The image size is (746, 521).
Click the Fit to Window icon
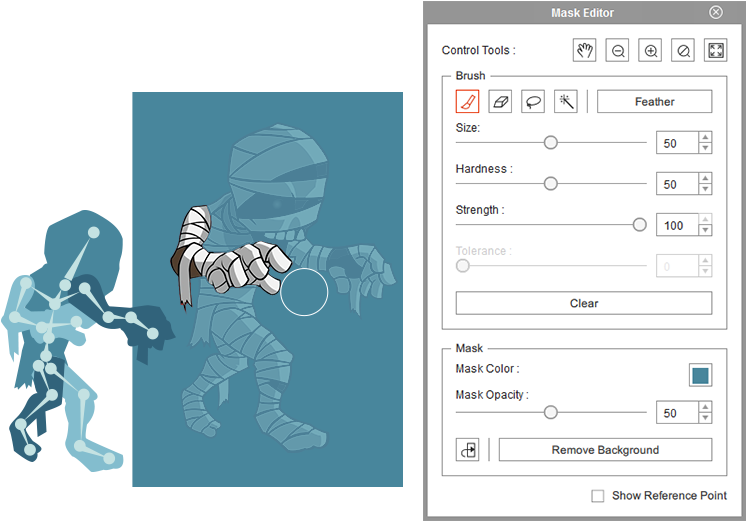[x=715, y=51]
